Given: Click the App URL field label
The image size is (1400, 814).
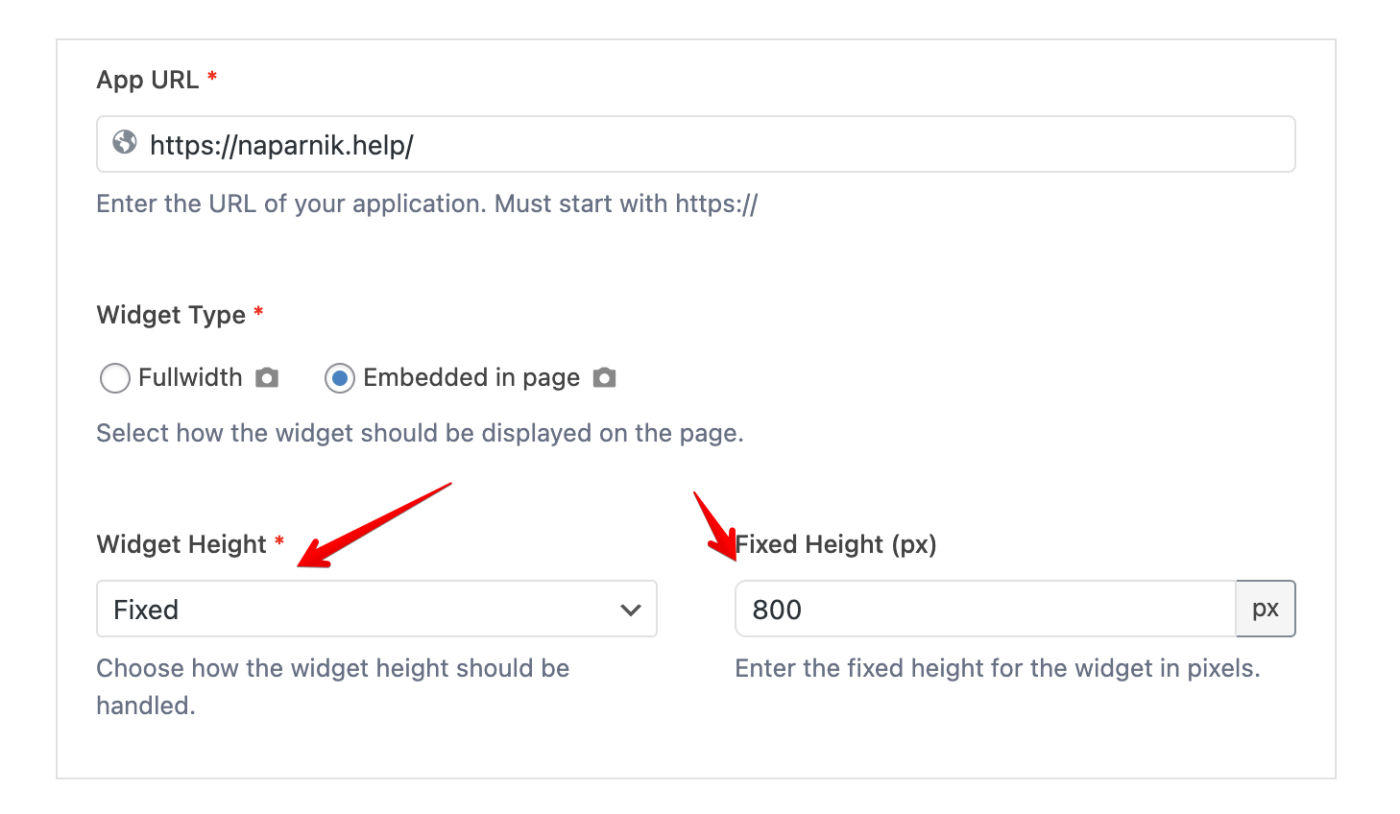Looking at the screenshot, I should pos(147,80).
